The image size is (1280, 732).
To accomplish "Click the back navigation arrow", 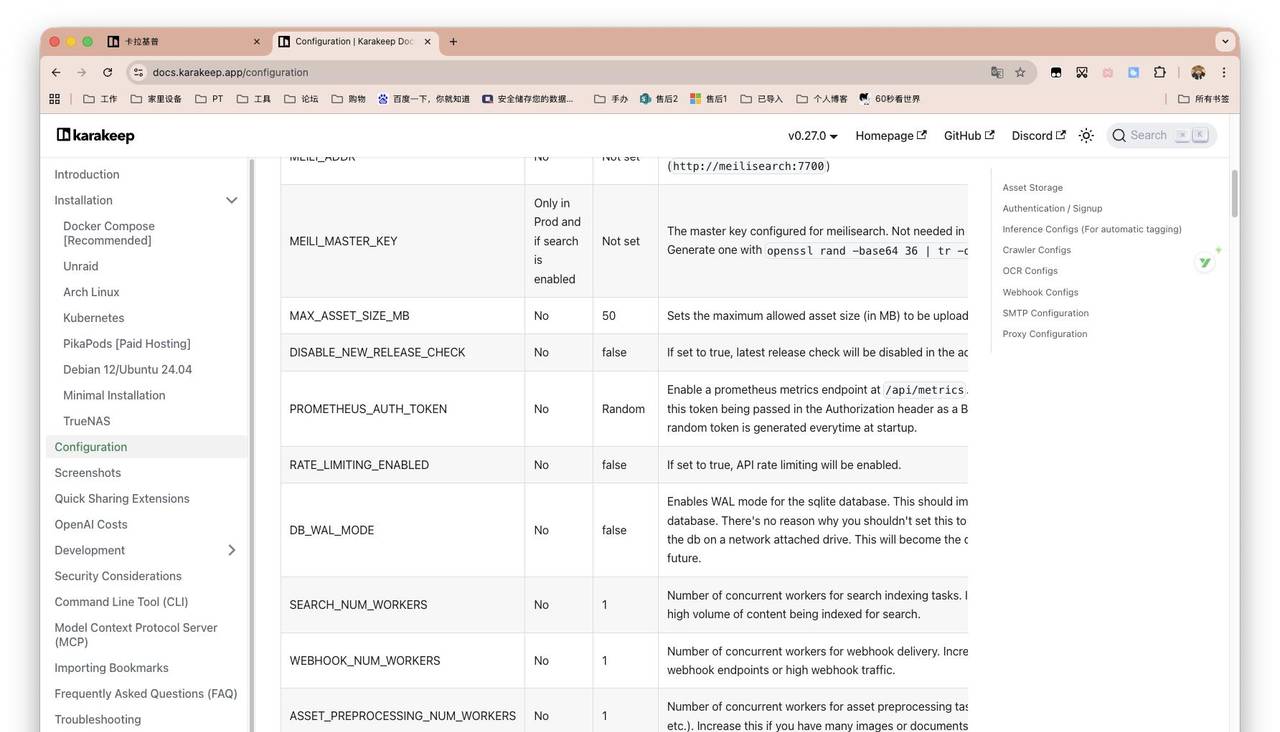I will click(x=56, y=72).
